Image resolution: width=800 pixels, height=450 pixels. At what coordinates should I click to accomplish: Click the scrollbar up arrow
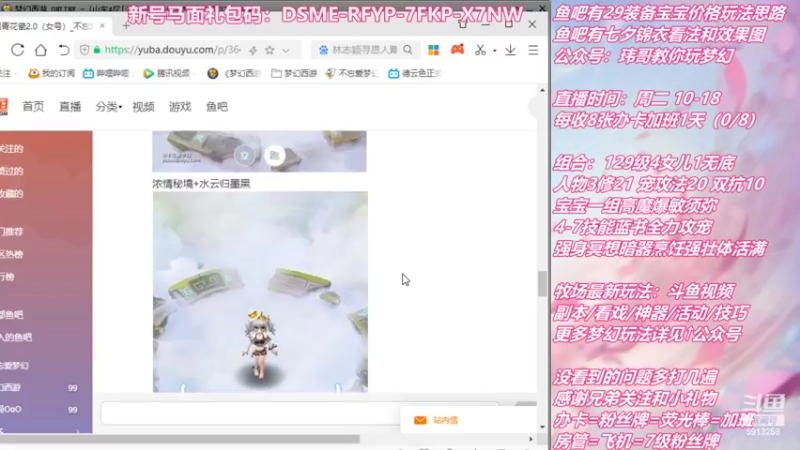(x=542, y=90)
